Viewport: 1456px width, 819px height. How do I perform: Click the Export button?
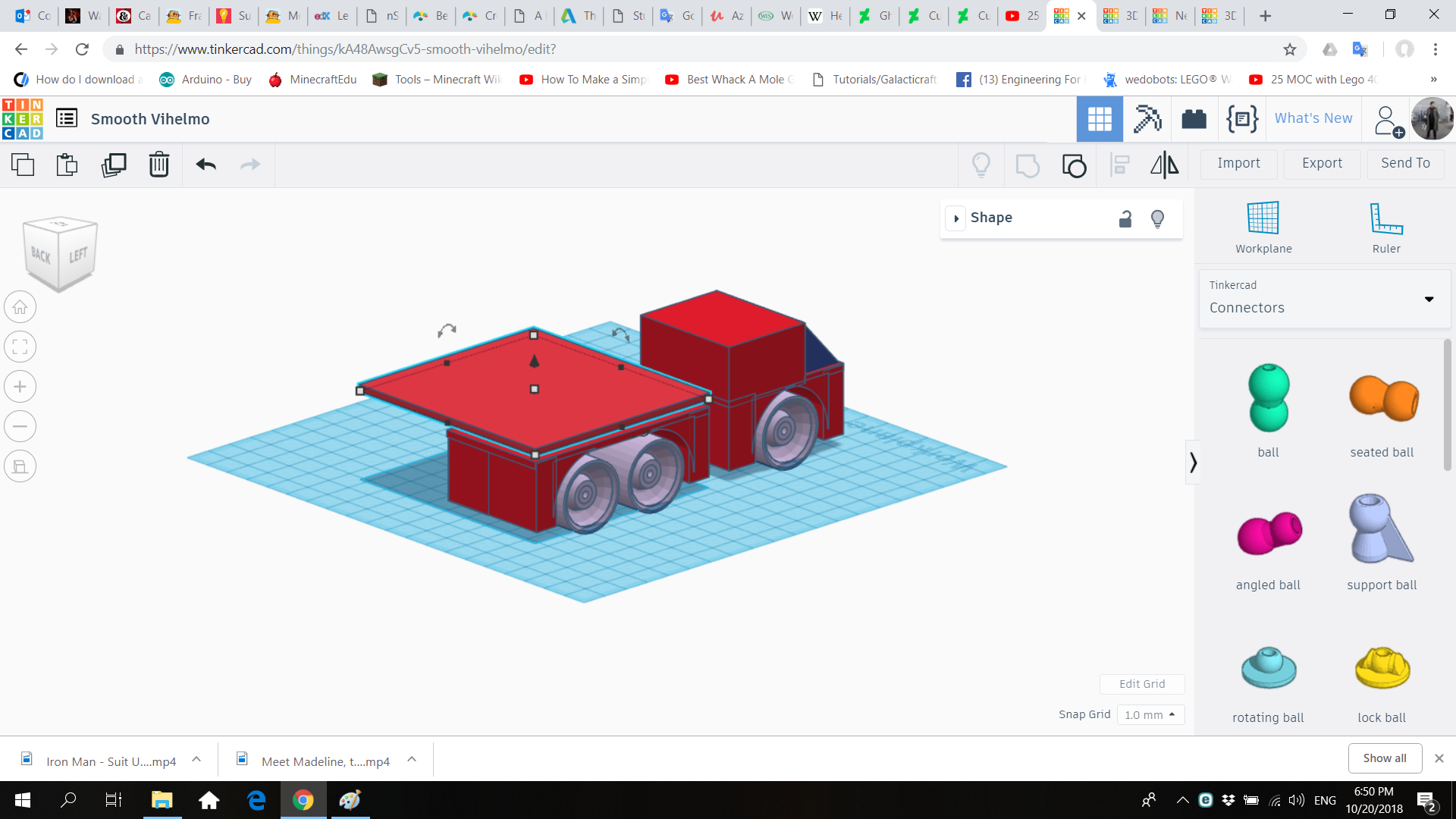1321,163
